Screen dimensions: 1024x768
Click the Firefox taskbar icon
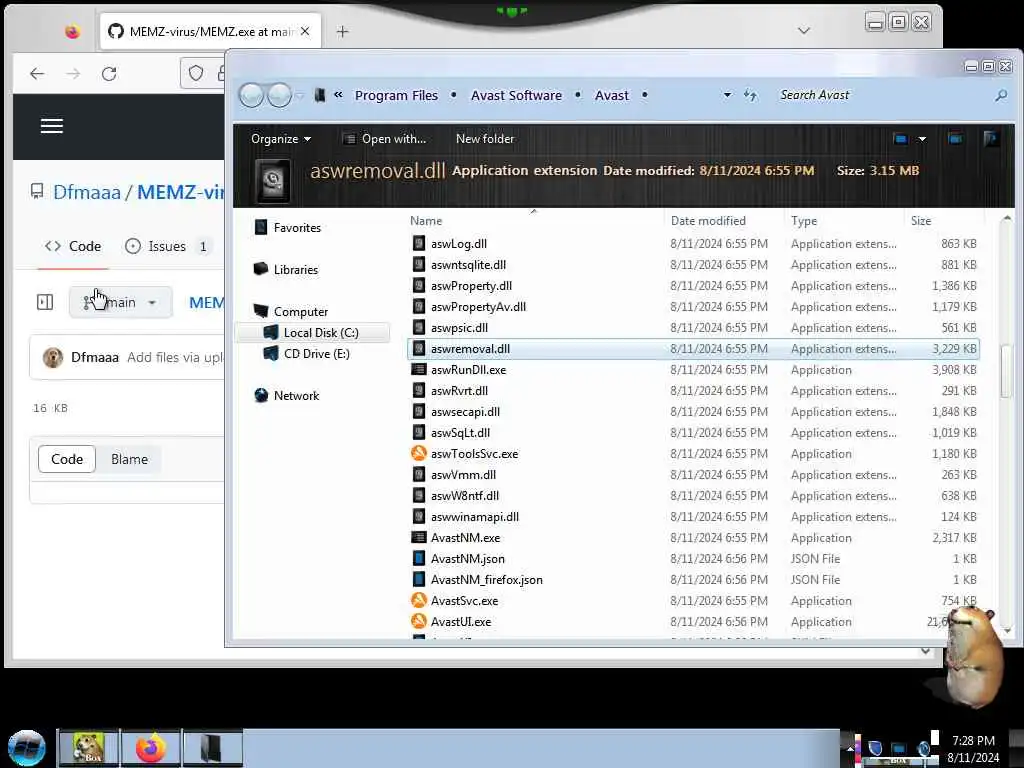point(151,748)
